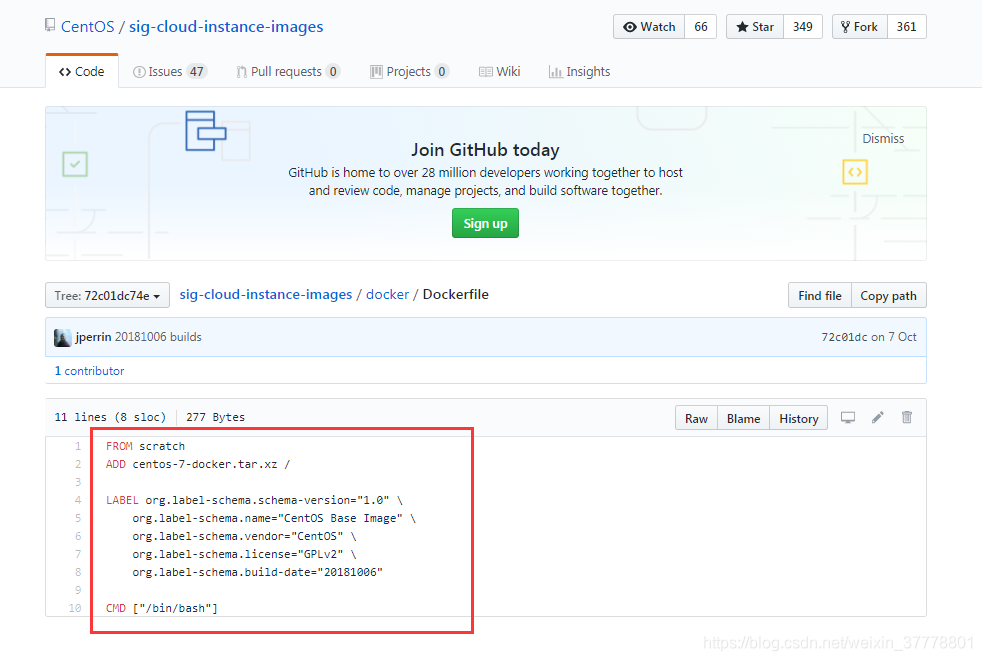This screenshot has width=982, height=661.
Task: Click the ADD centos-7-docker.tar.xz line
Action: click(198, 464)
